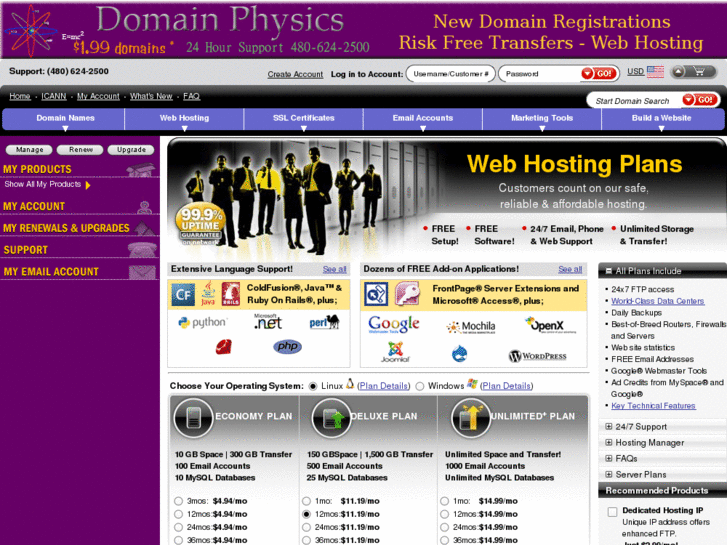The image size is (727, 545).
Task: Click the US flag currency icon
Action: coord(655,71)
